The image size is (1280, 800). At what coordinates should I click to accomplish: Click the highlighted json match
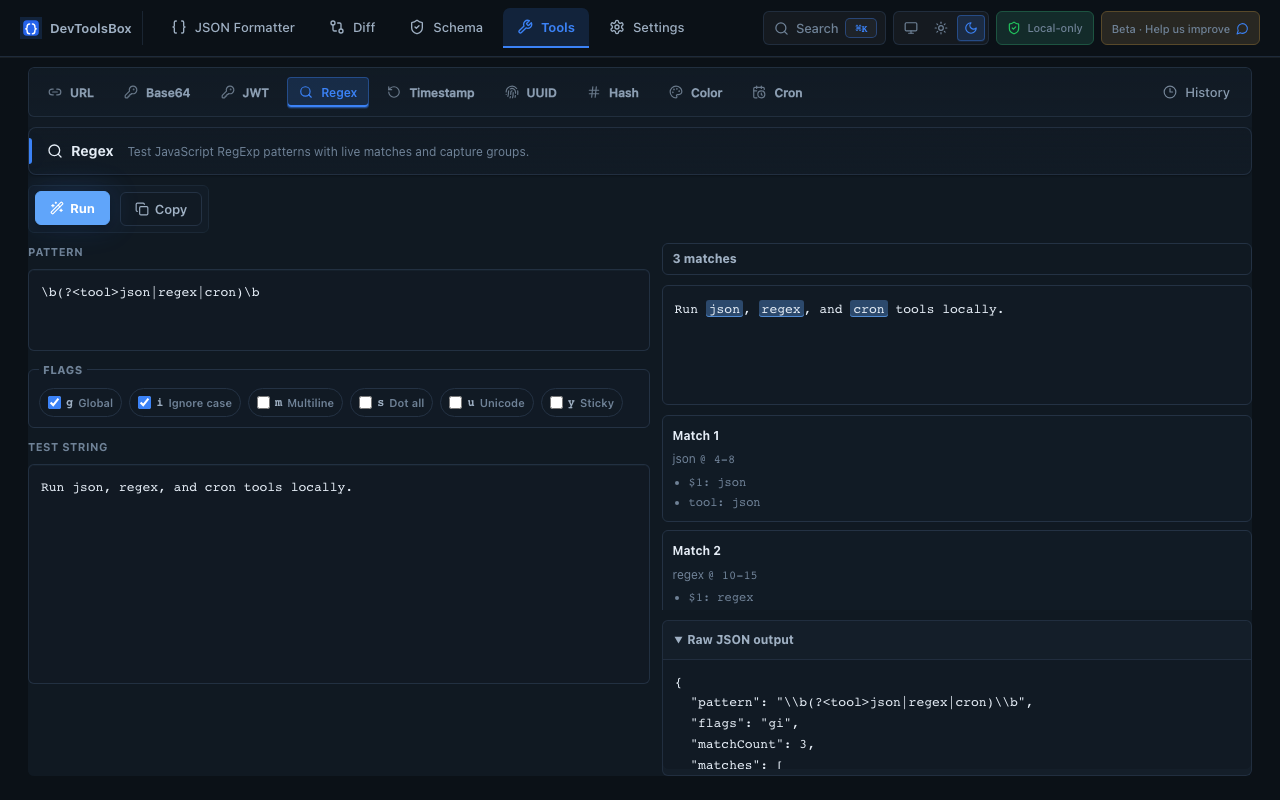click(724, 309)
